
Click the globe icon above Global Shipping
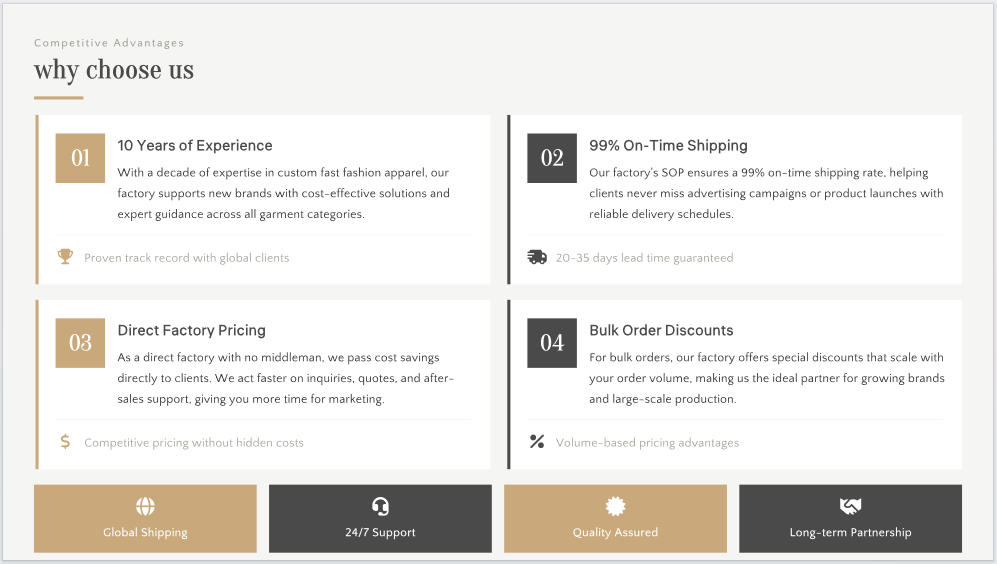point(145,507)
